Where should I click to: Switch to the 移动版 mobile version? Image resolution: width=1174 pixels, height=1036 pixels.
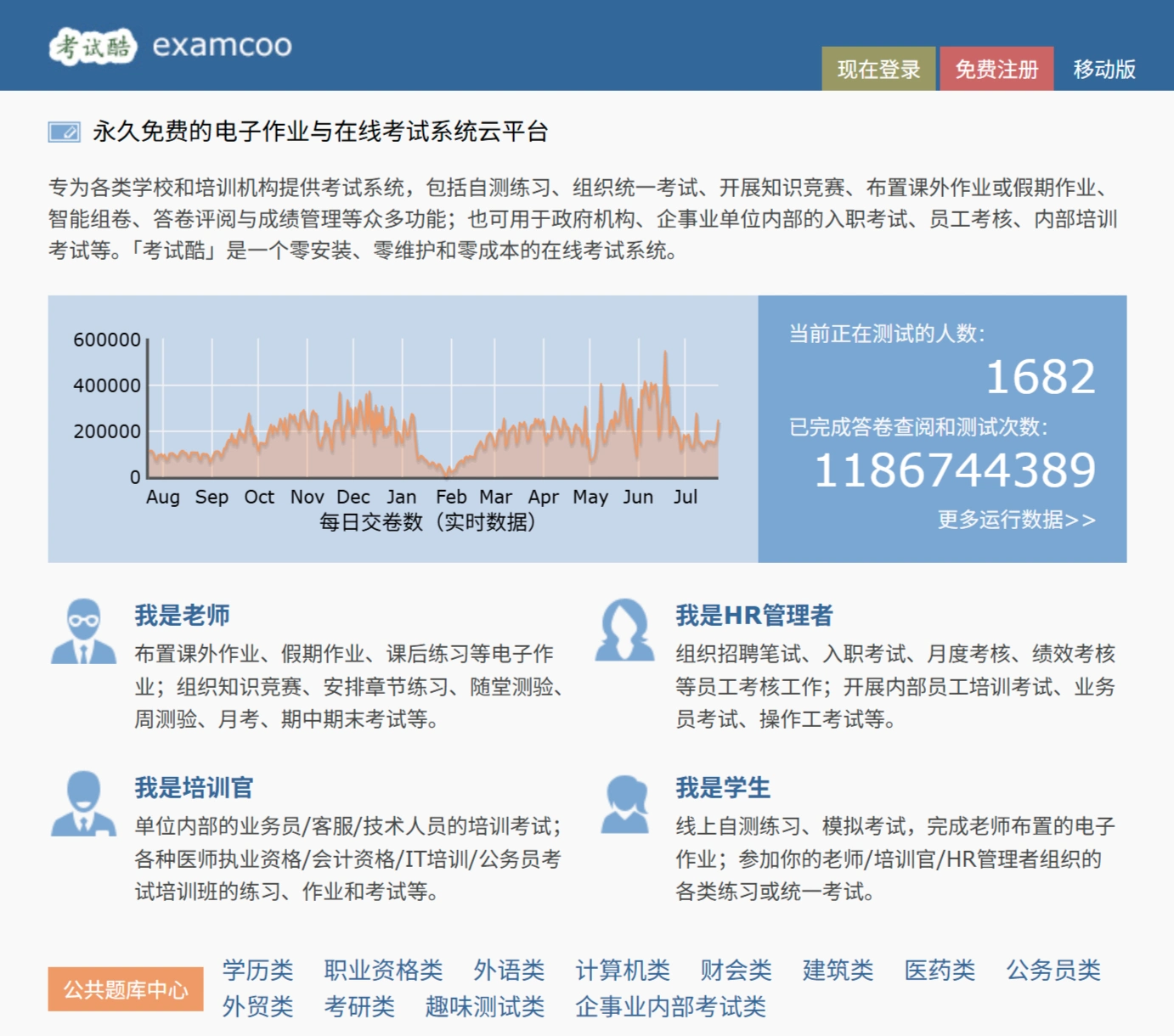pyautogui.click(x=1104, y=70)
